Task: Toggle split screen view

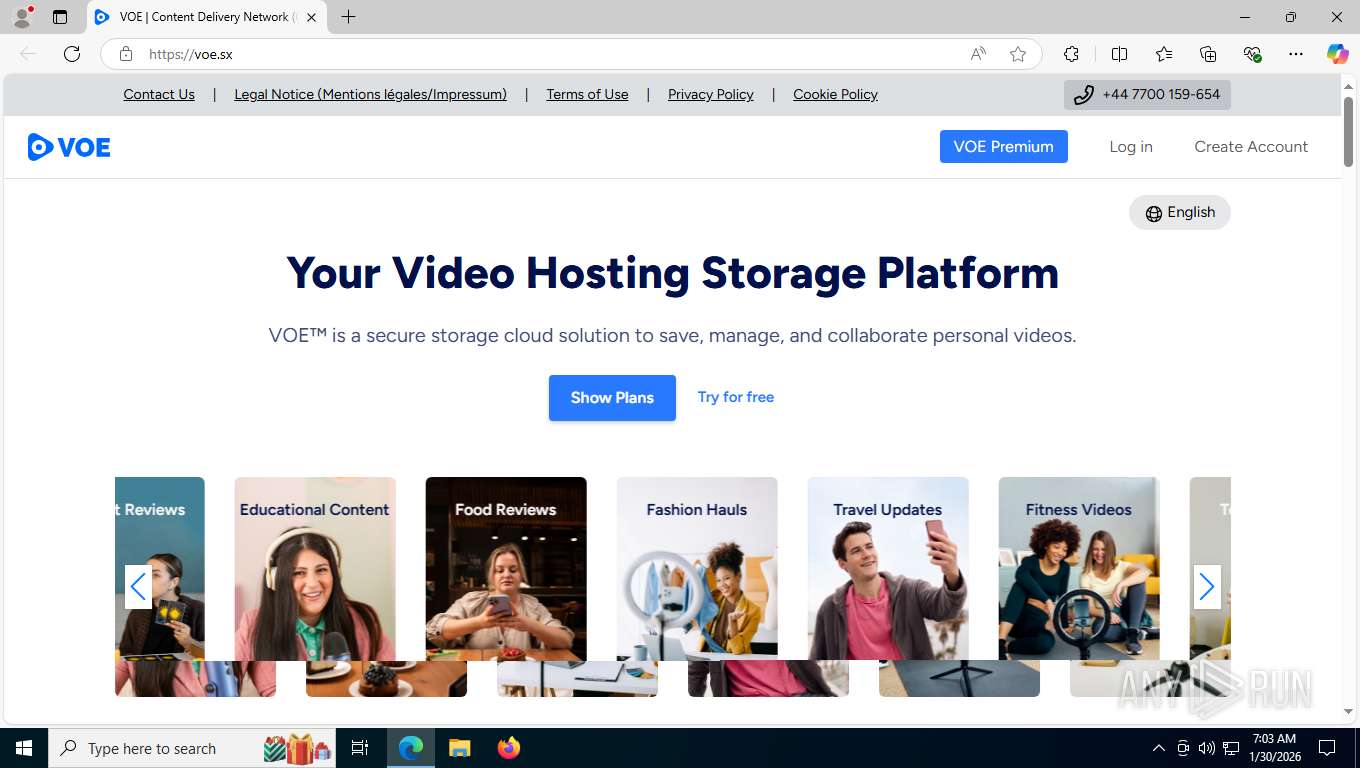Action: tap(1119, 54)
